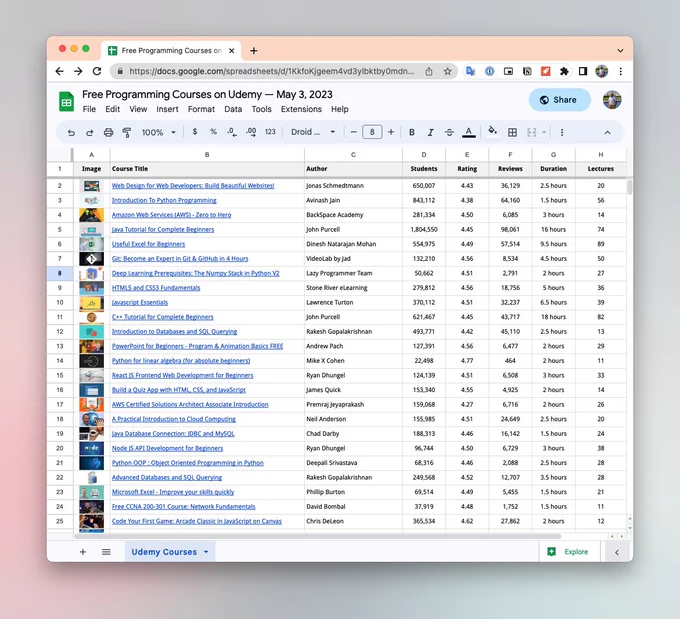Reload the page
This screenshot has height=619, width=680.
point(97,71)
